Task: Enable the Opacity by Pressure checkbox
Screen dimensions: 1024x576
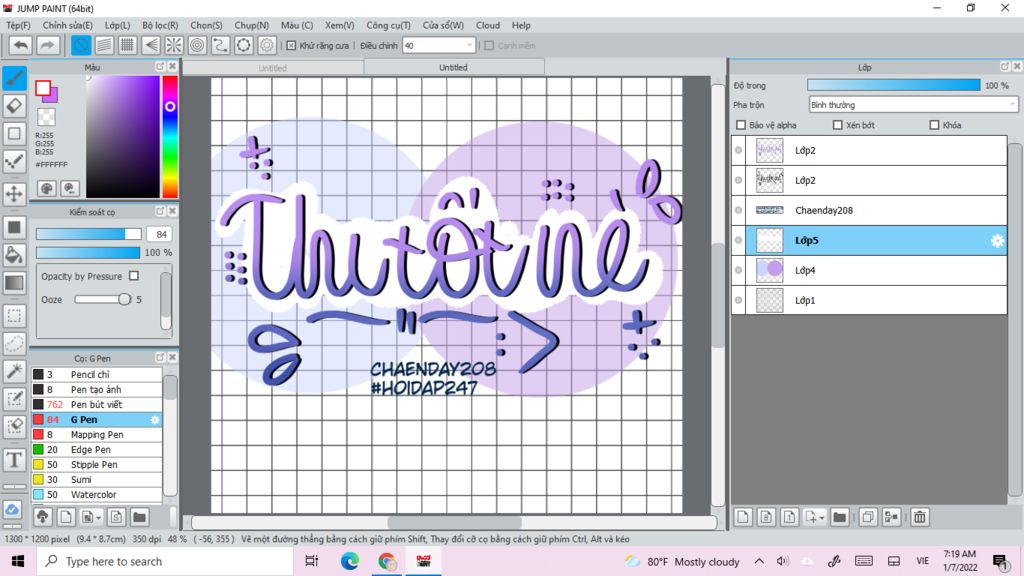Action: click(x=134, y=276)
